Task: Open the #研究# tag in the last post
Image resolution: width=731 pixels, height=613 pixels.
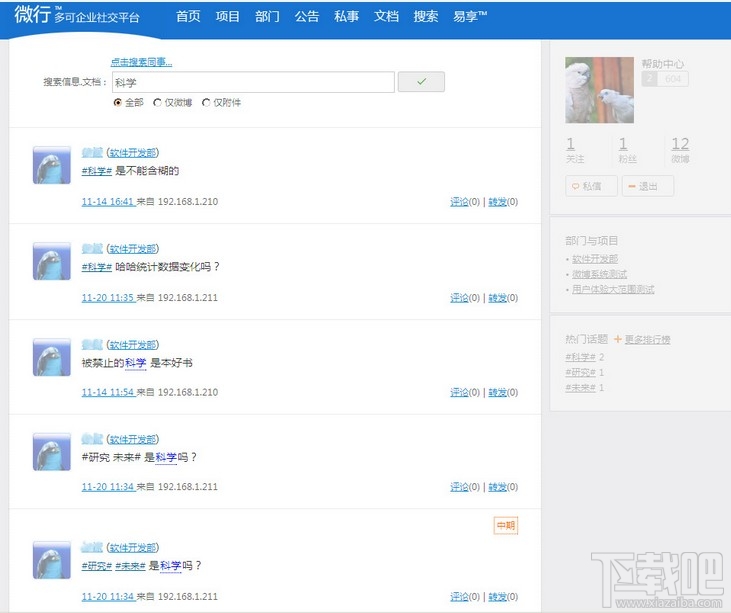Action: pyautogui.click(x=97, y=566)
